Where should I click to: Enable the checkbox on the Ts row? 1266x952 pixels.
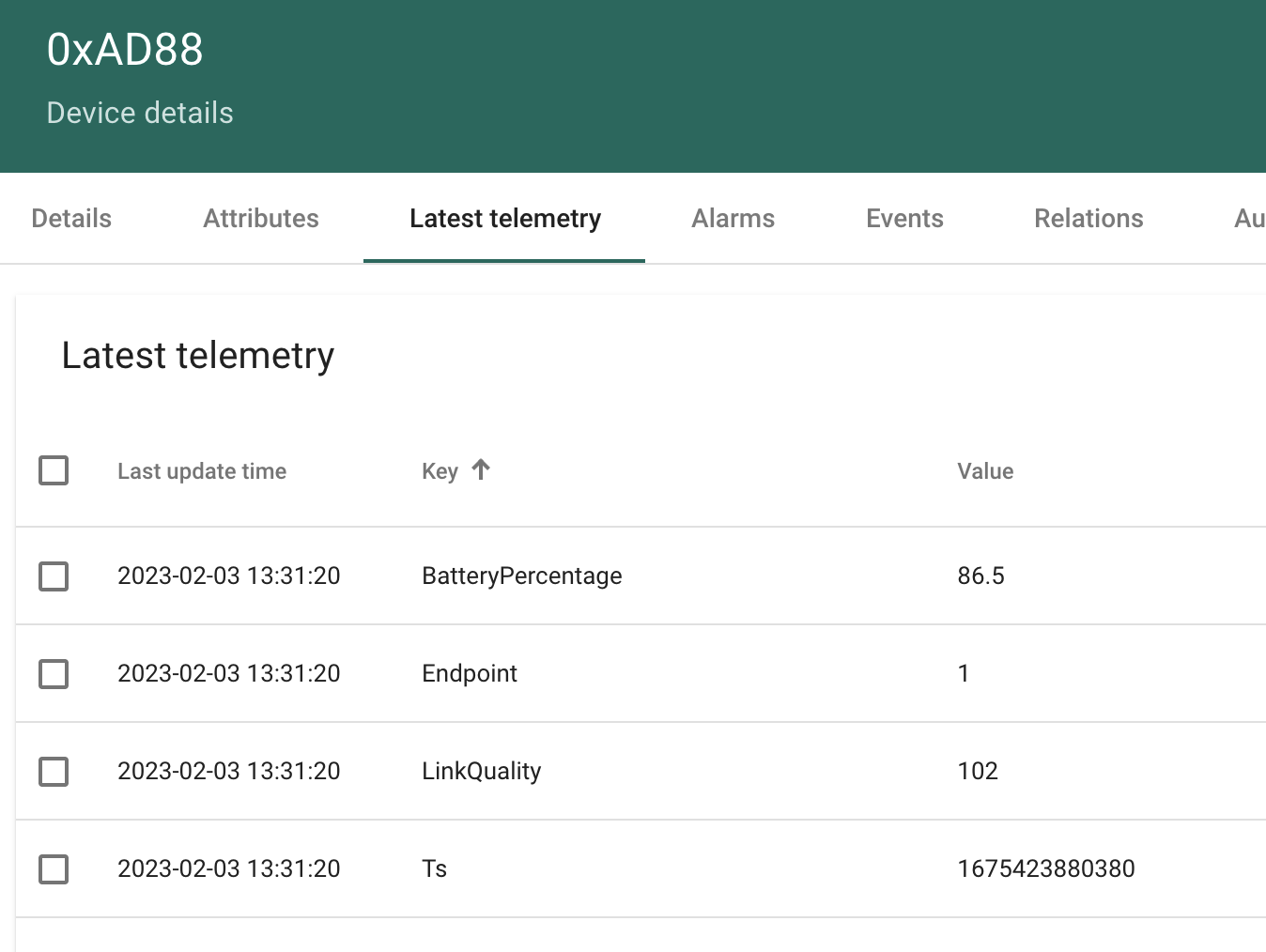pyautogui.click(x=54, y=868)
